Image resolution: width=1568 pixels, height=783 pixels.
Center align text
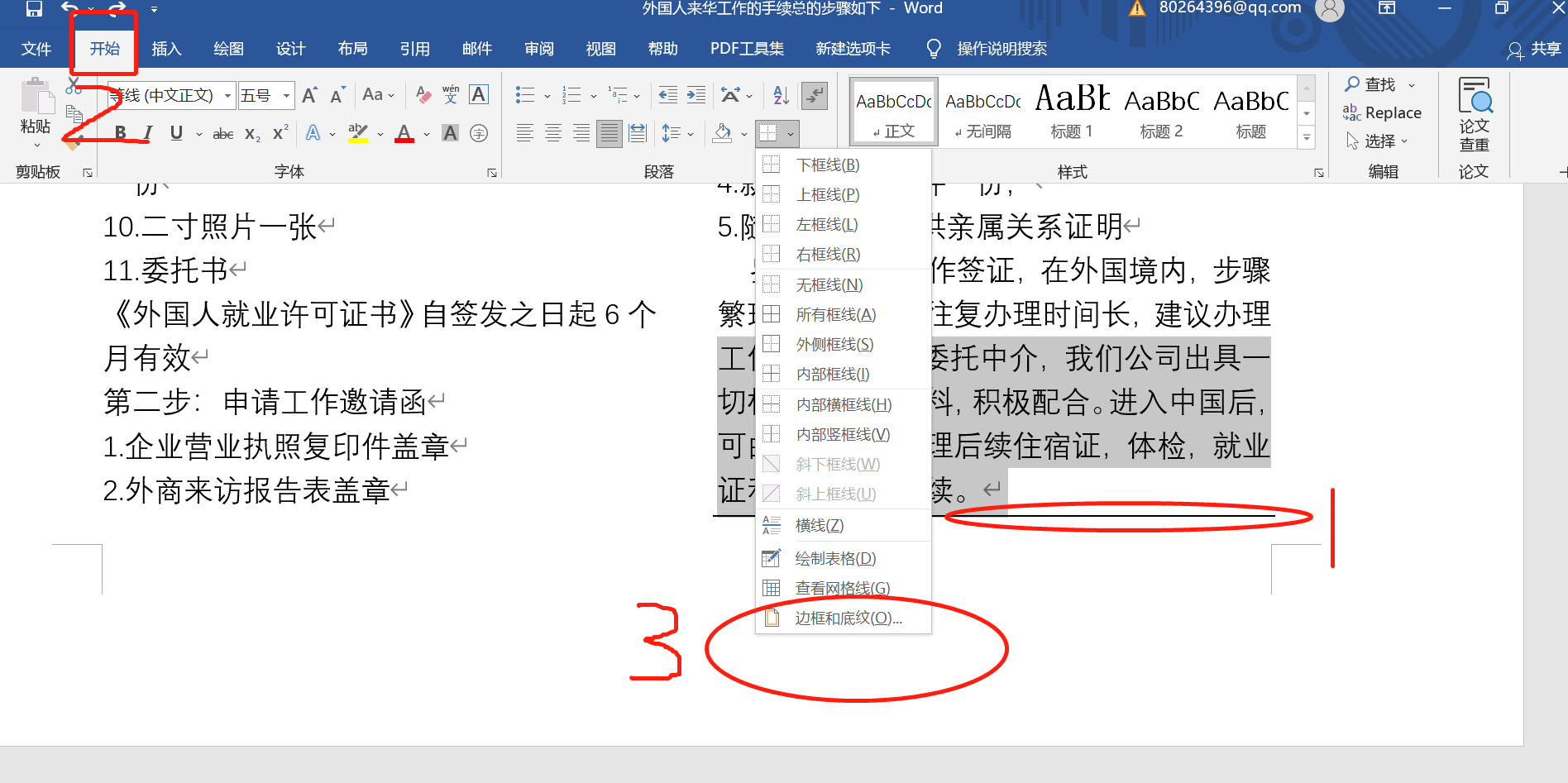point(553,132)
